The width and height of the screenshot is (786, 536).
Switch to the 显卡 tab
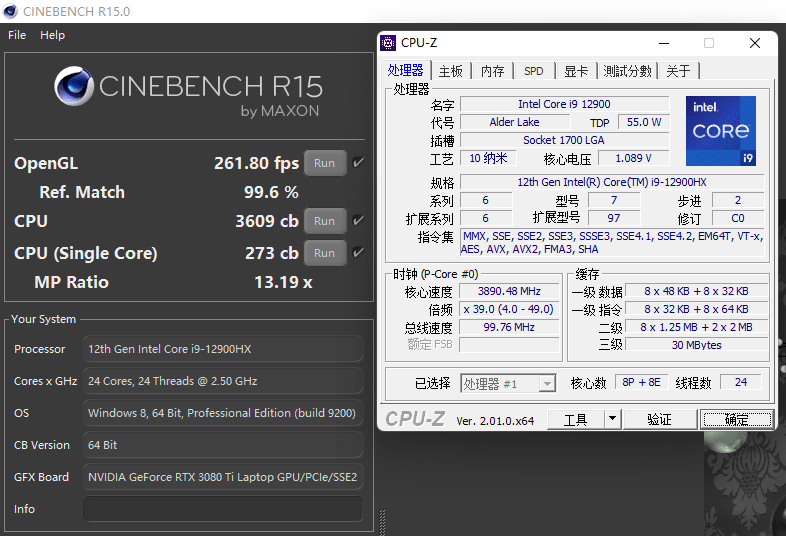(x=576, y=71)
